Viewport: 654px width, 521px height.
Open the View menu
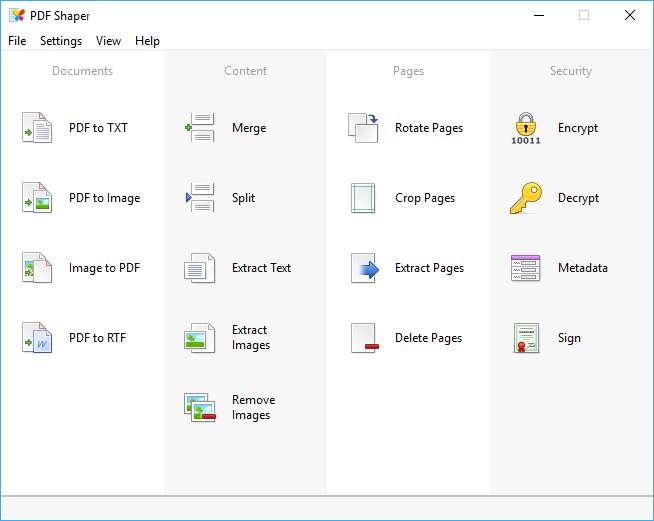108,41
